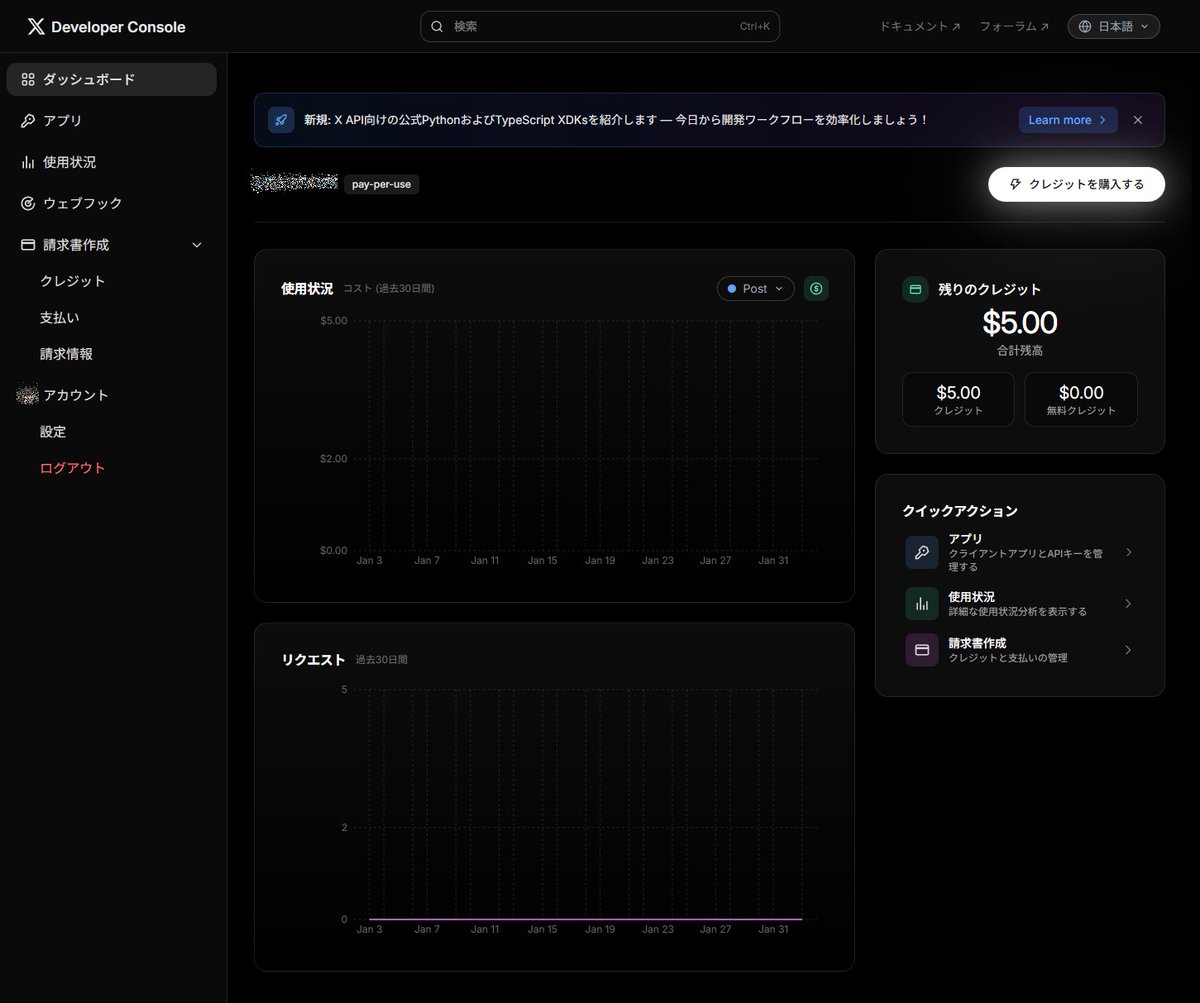1200x1003 pixels.
Task: Click chevron arrow on Quick Actions 使用状況 row
Action: pos(1128,603)
